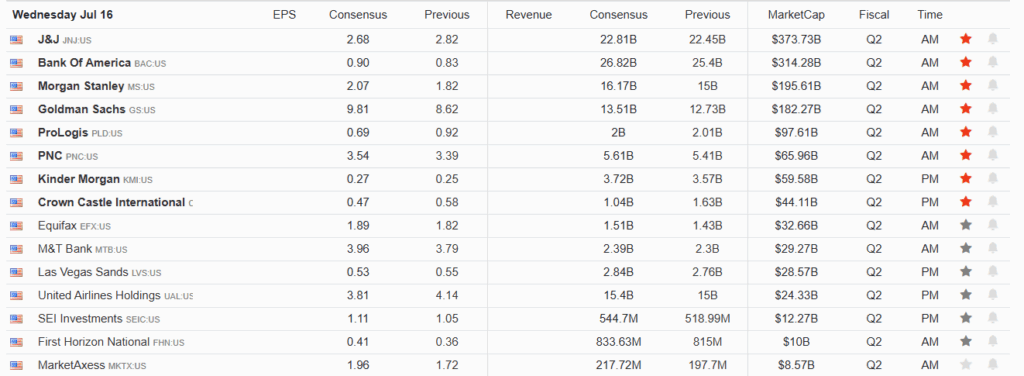Select the 833.63M revenue consensus cell

[618, 341]
